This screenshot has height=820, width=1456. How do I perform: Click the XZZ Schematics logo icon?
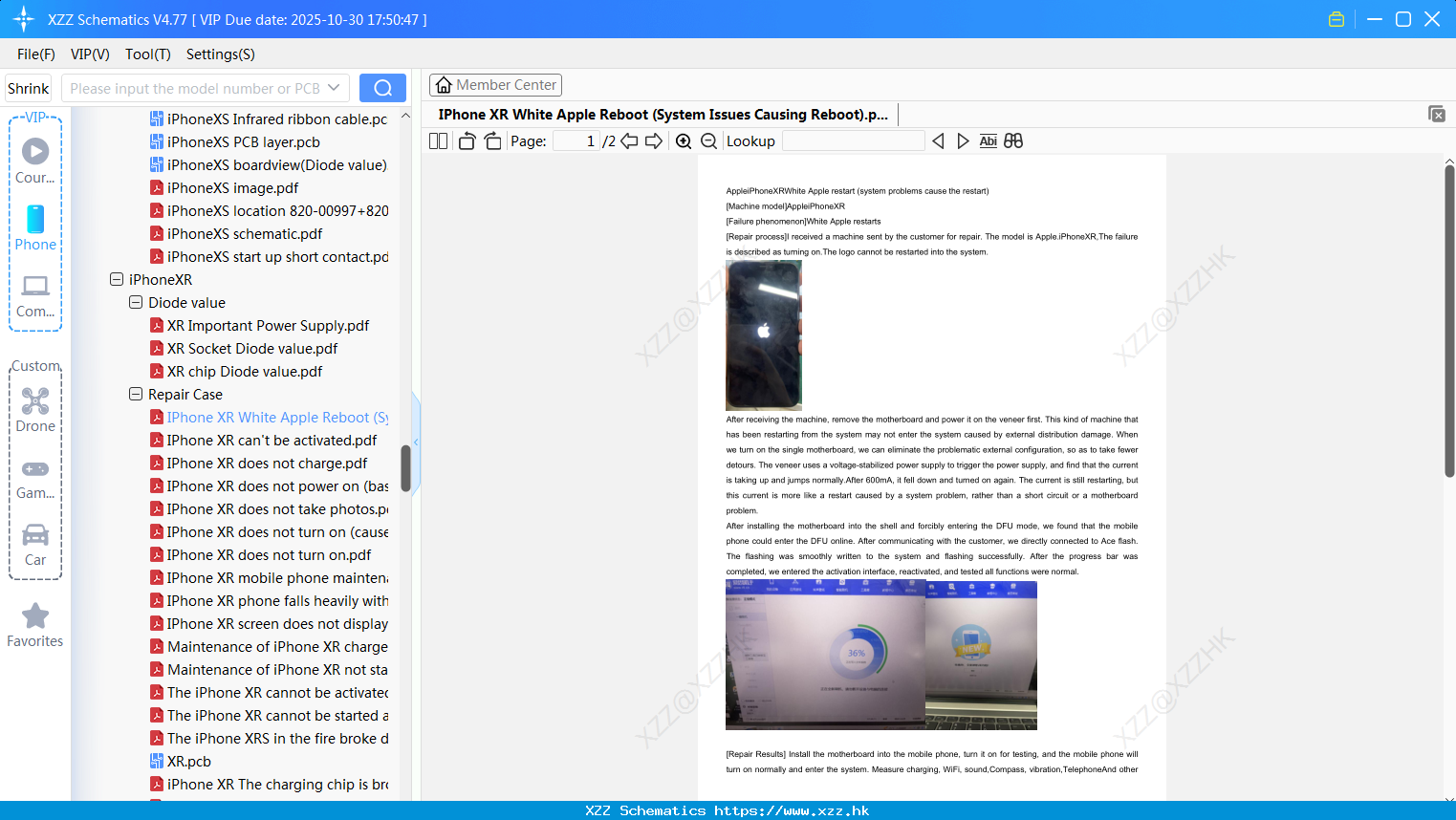pos(24,19)
